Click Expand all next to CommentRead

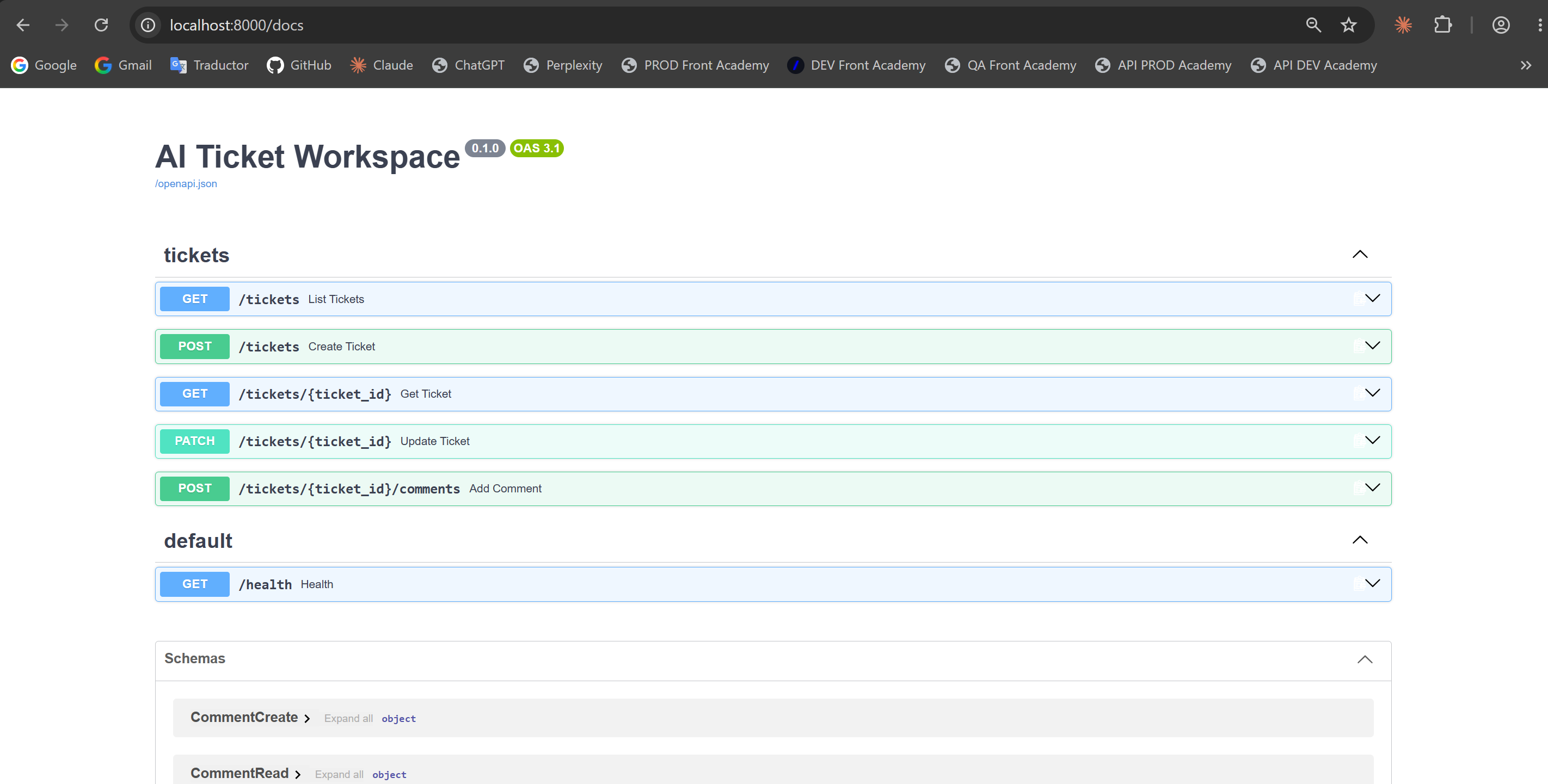click(x=339, y=774)
